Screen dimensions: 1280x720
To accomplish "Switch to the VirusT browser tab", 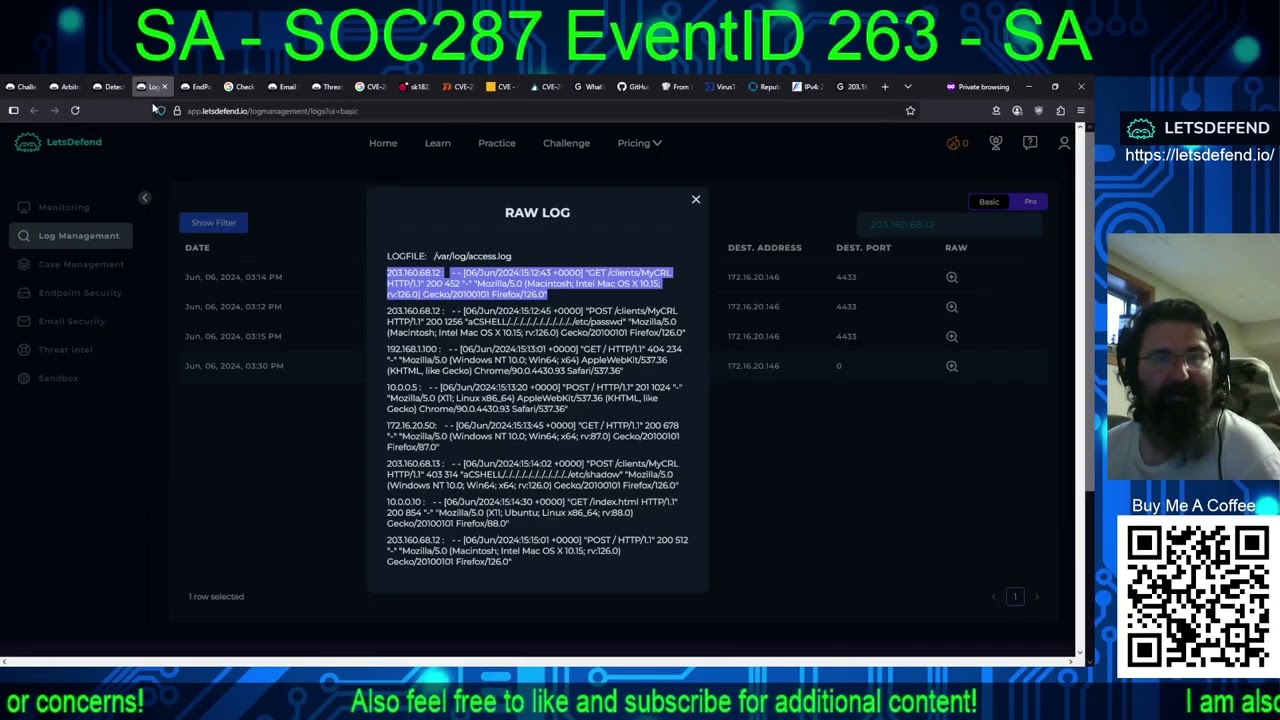I will (x=720, y=87).
